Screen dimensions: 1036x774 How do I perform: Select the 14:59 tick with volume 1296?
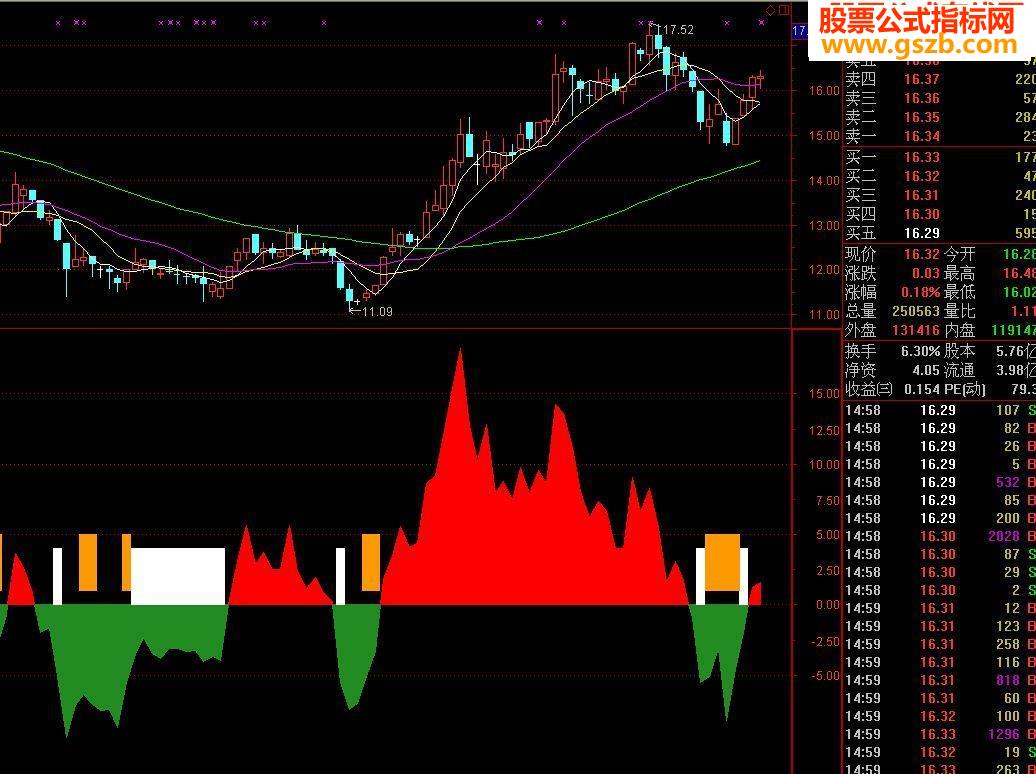(940, 734)
